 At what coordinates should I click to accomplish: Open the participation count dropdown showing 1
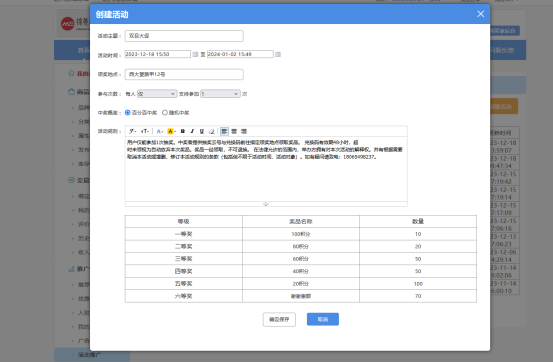(x=220, y=94)
